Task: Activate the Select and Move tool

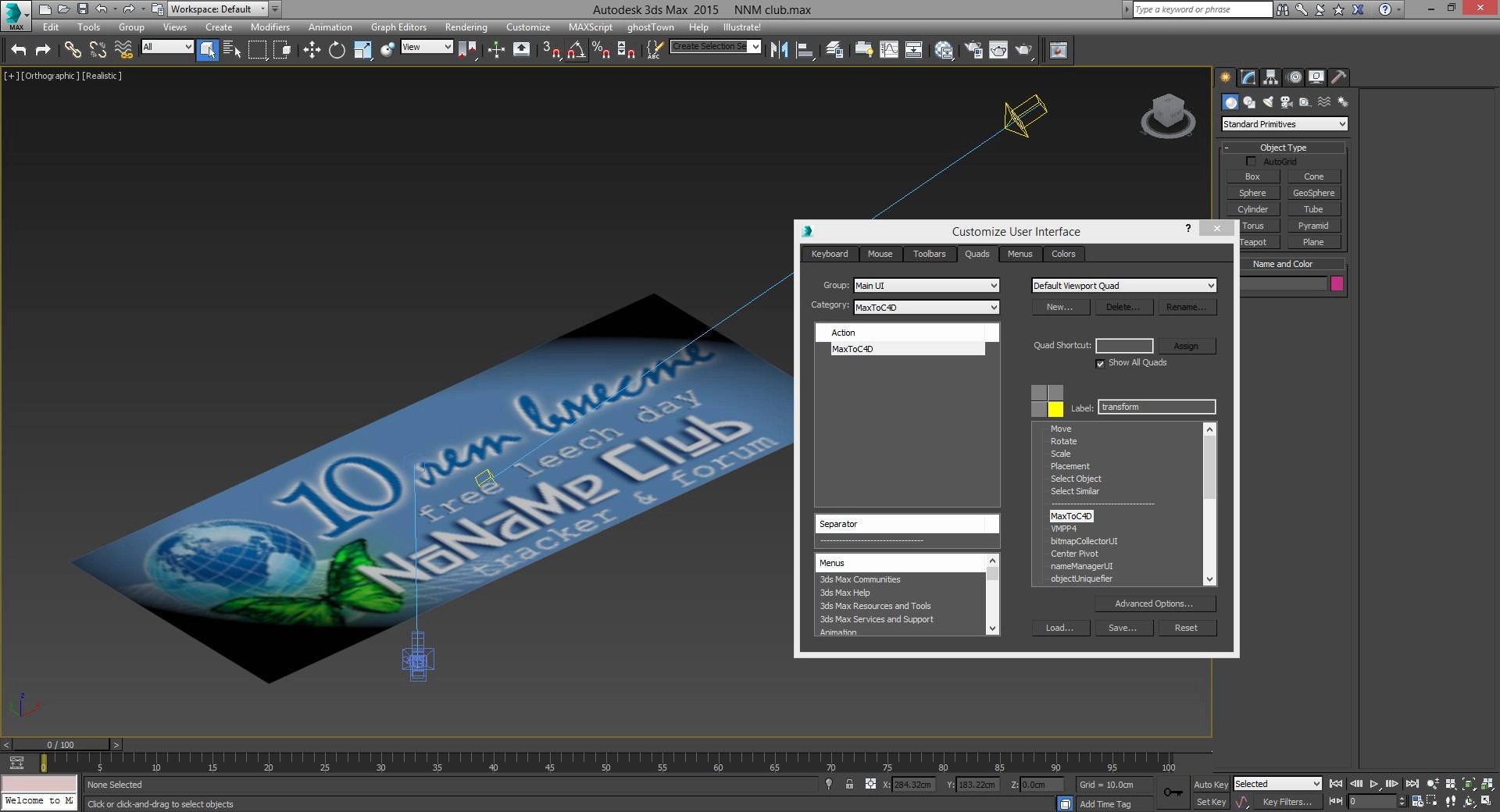Action: (x=312, y=50)
